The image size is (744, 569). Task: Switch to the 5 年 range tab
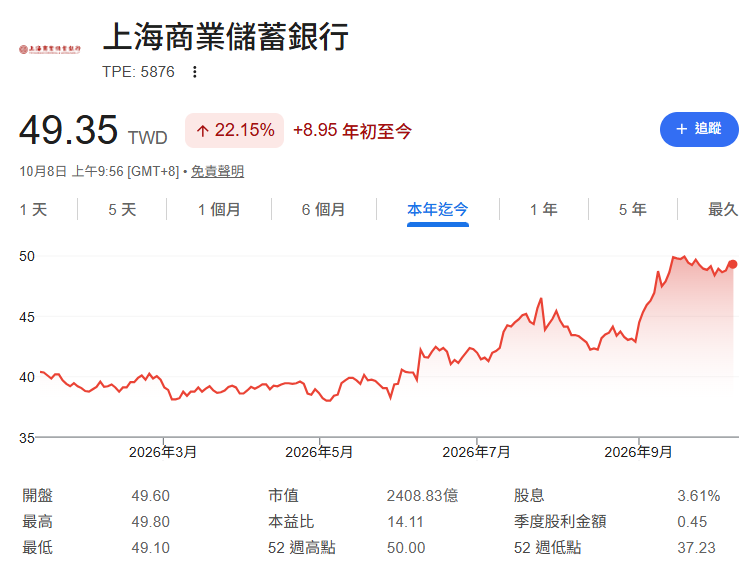(632, 209)
